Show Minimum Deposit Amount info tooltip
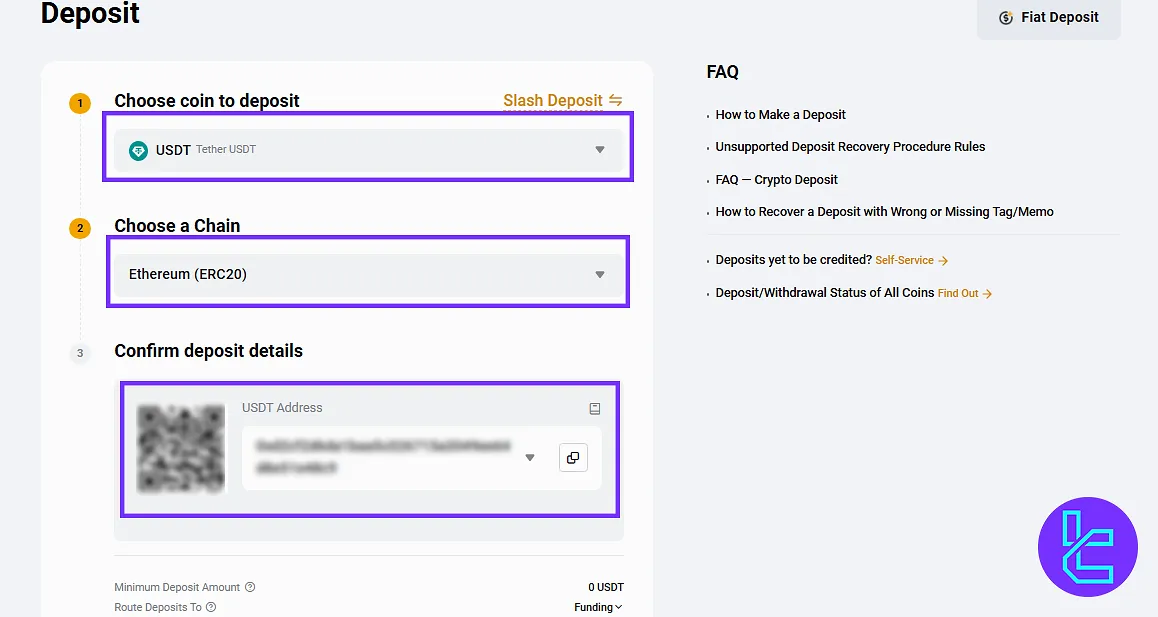This screenshot has height=617, width=1158. pos(250,587)
